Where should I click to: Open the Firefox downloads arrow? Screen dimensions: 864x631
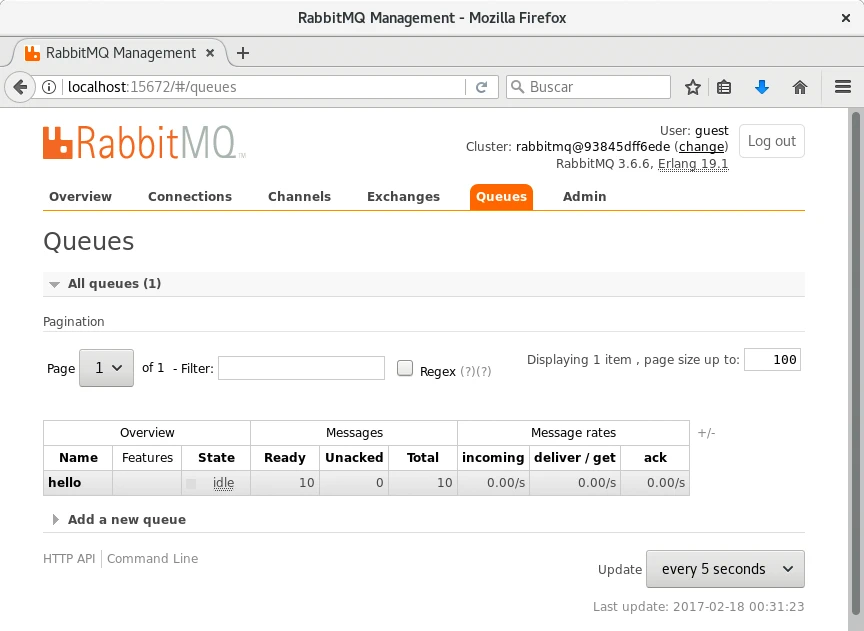tap(762, 87)
